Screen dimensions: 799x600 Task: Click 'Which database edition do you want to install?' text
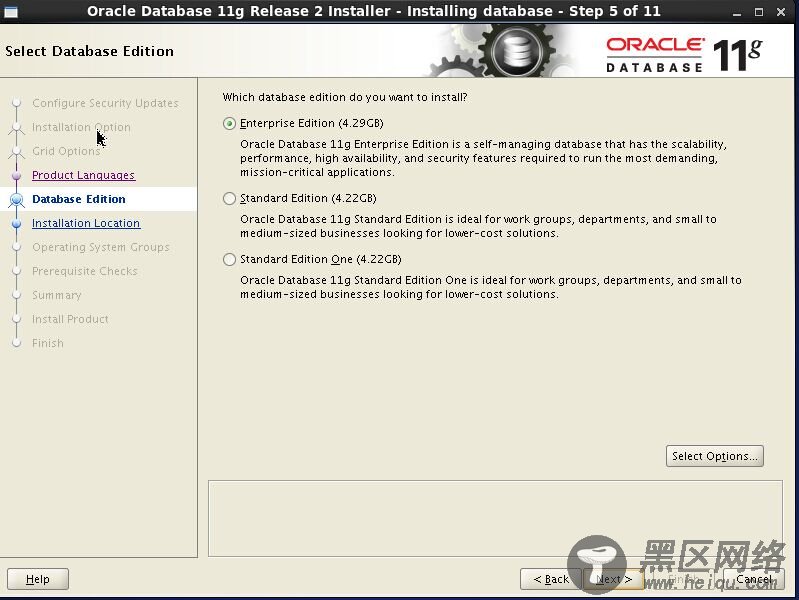(x=345, y=97)
